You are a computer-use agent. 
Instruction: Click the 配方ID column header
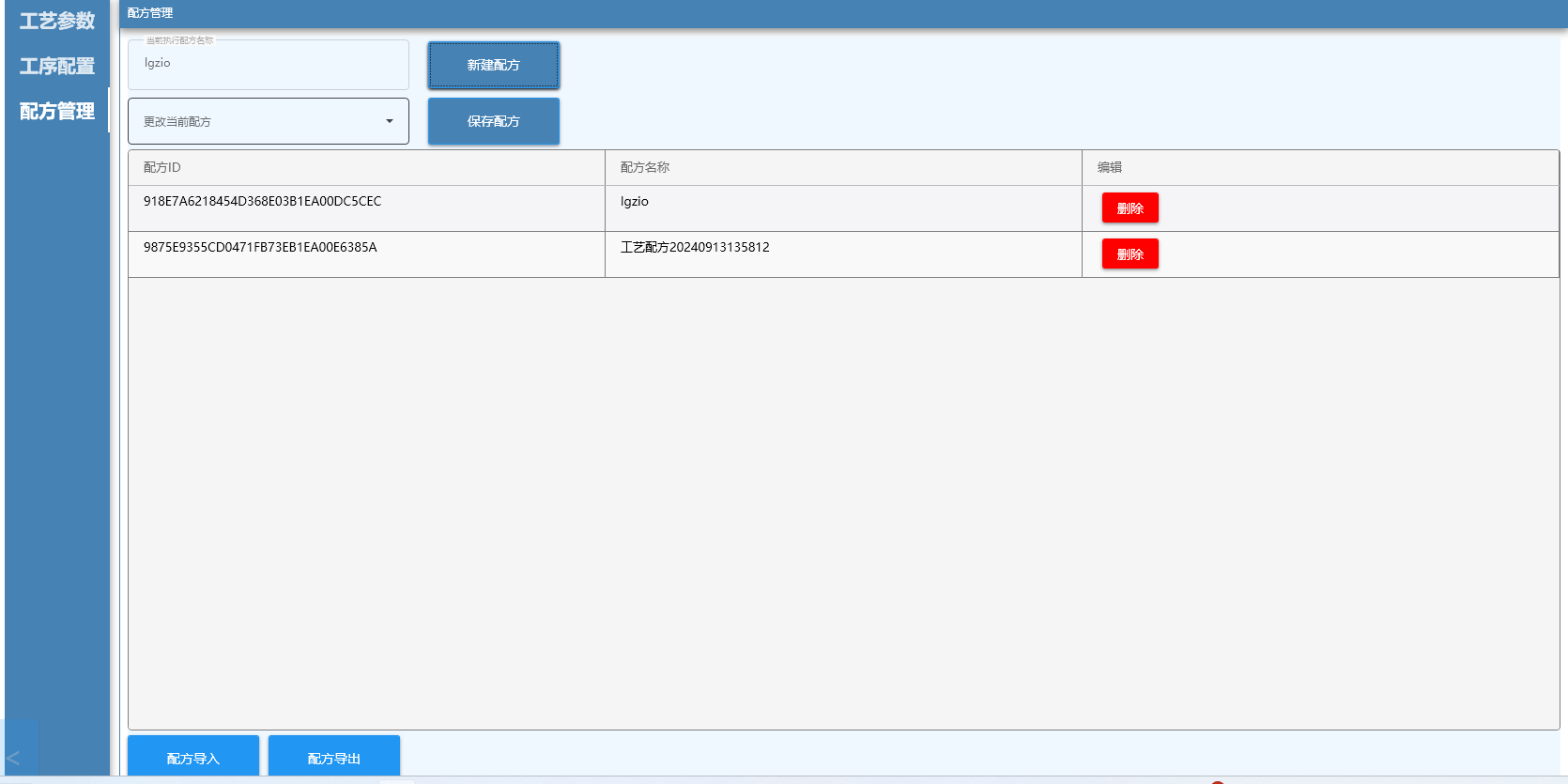[366, 167]
